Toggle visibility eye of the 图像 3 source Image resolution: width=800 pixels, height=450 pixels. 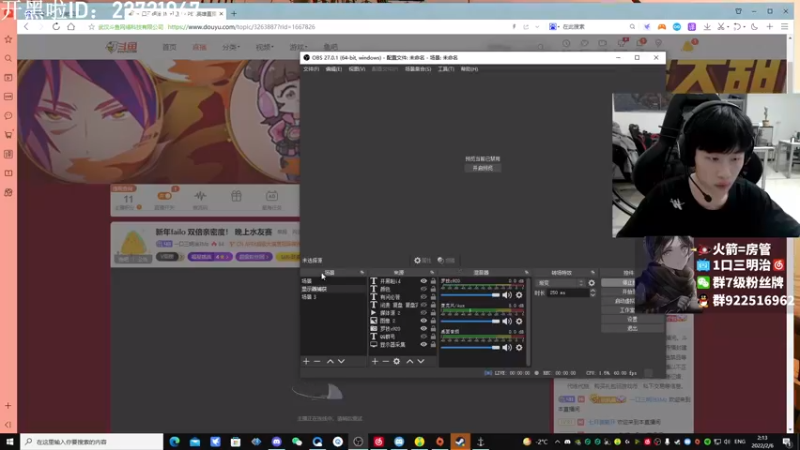tap(423, 321)
